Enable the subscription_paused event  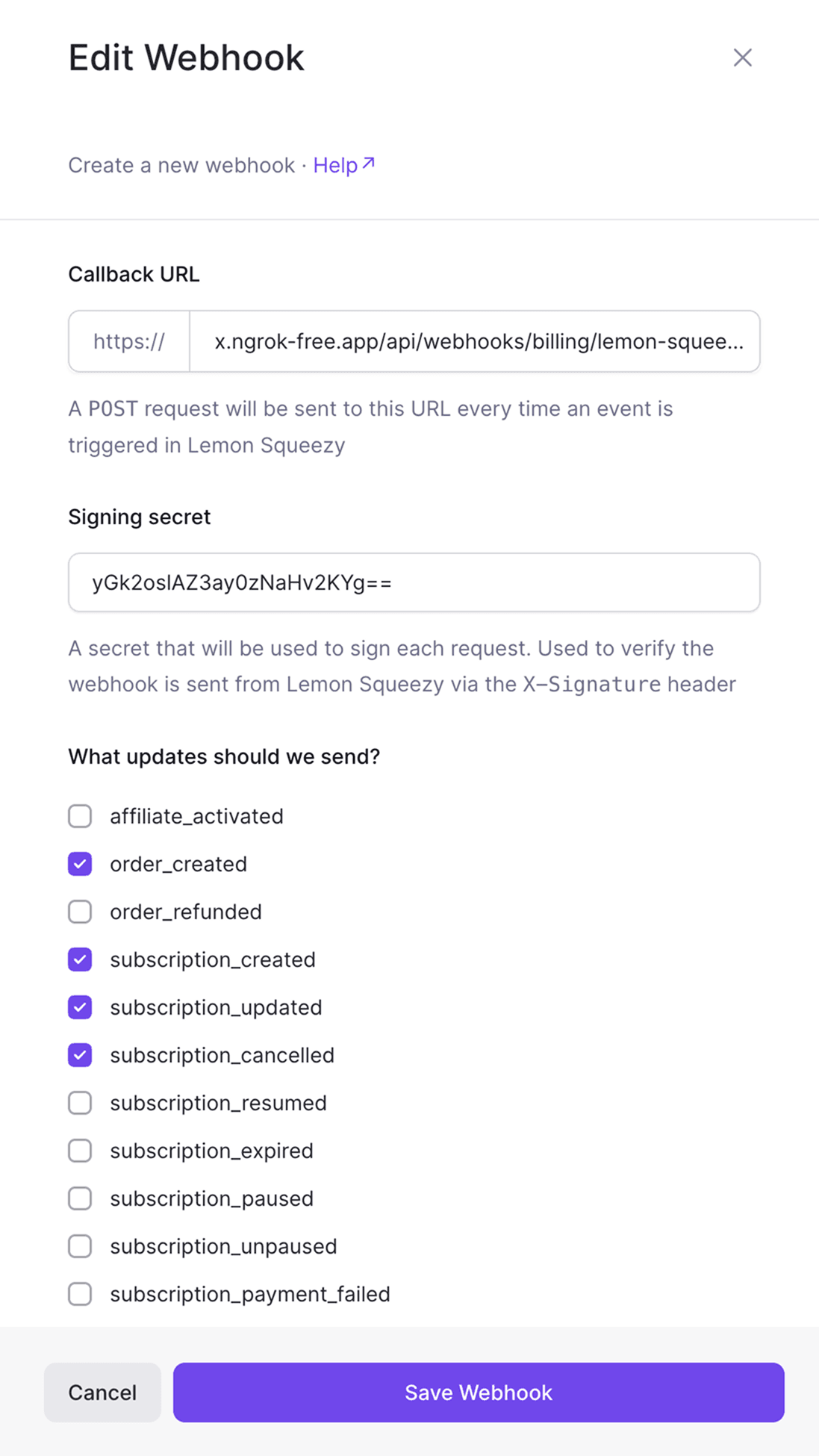79,1198
